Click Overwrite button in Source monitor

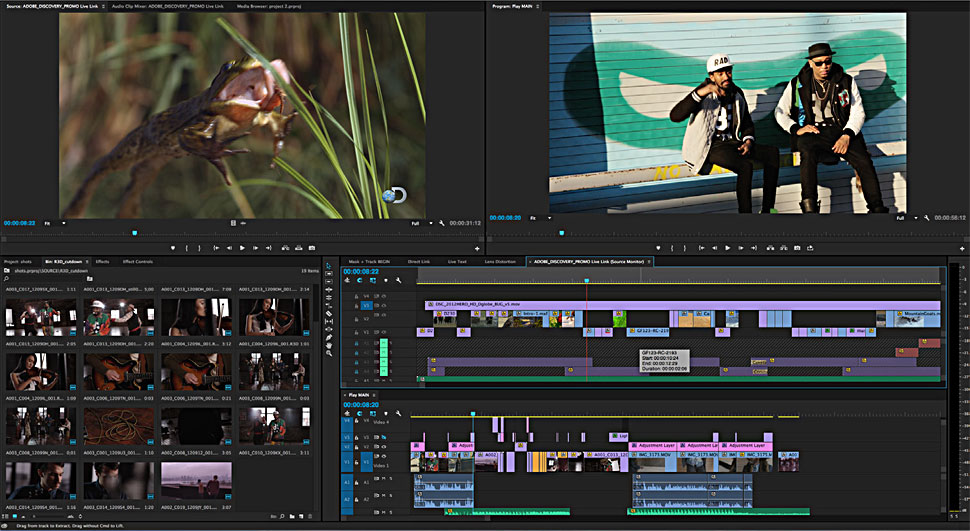point(299,248)
